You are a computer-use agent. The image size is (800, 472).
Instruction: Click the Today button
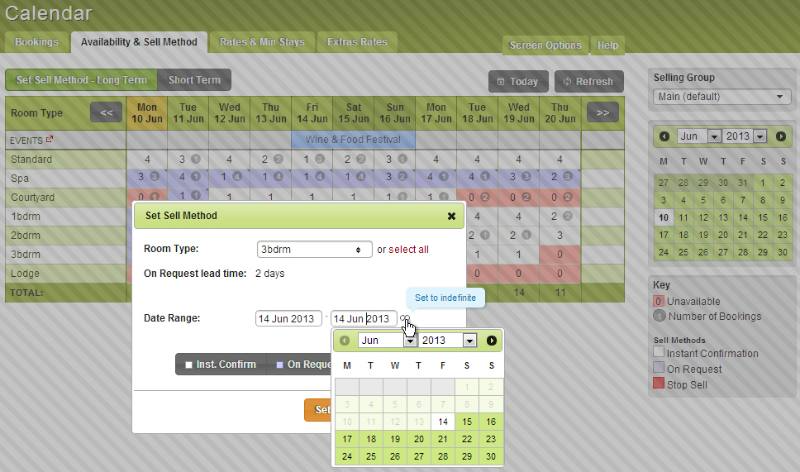coord(518,82)
